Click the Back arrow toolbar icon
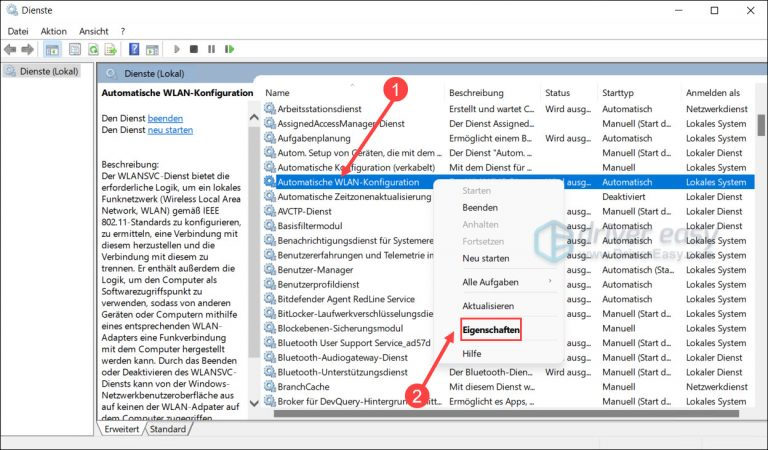The image size is (768, 450). [10, 48]
